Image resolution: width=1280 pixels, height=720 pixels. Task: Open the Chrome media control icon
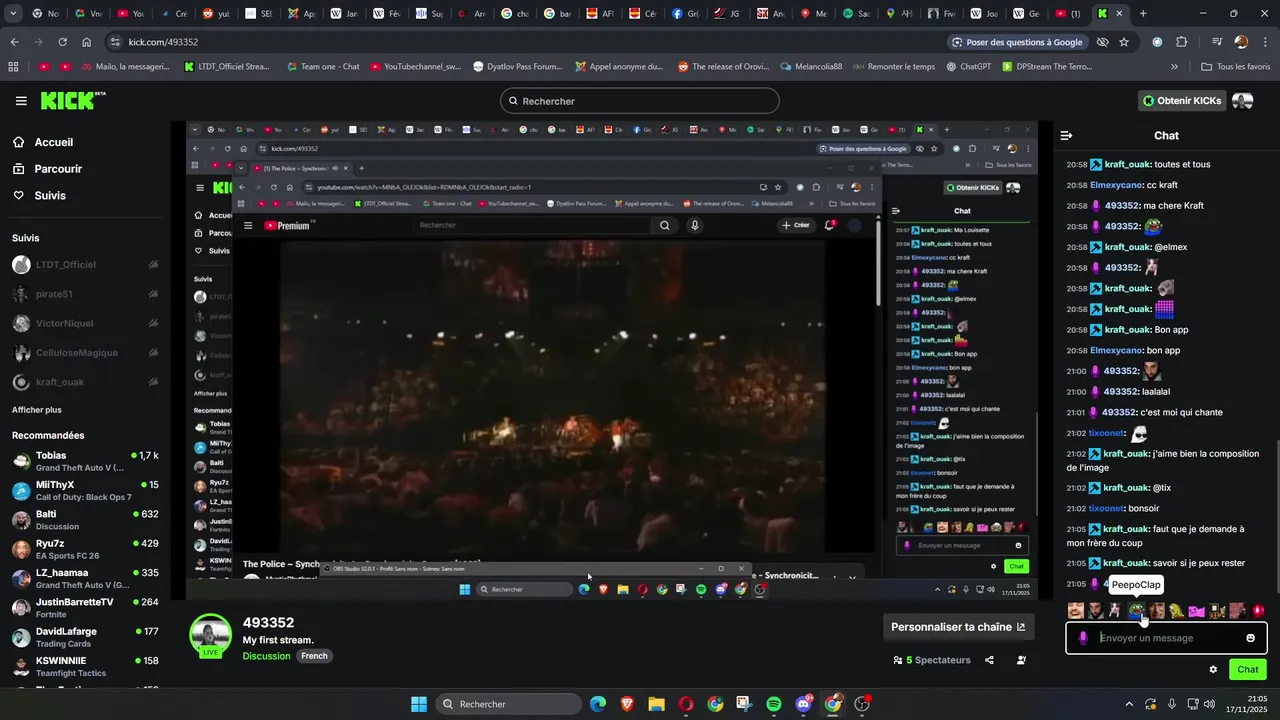click(x=1216, y=42)
